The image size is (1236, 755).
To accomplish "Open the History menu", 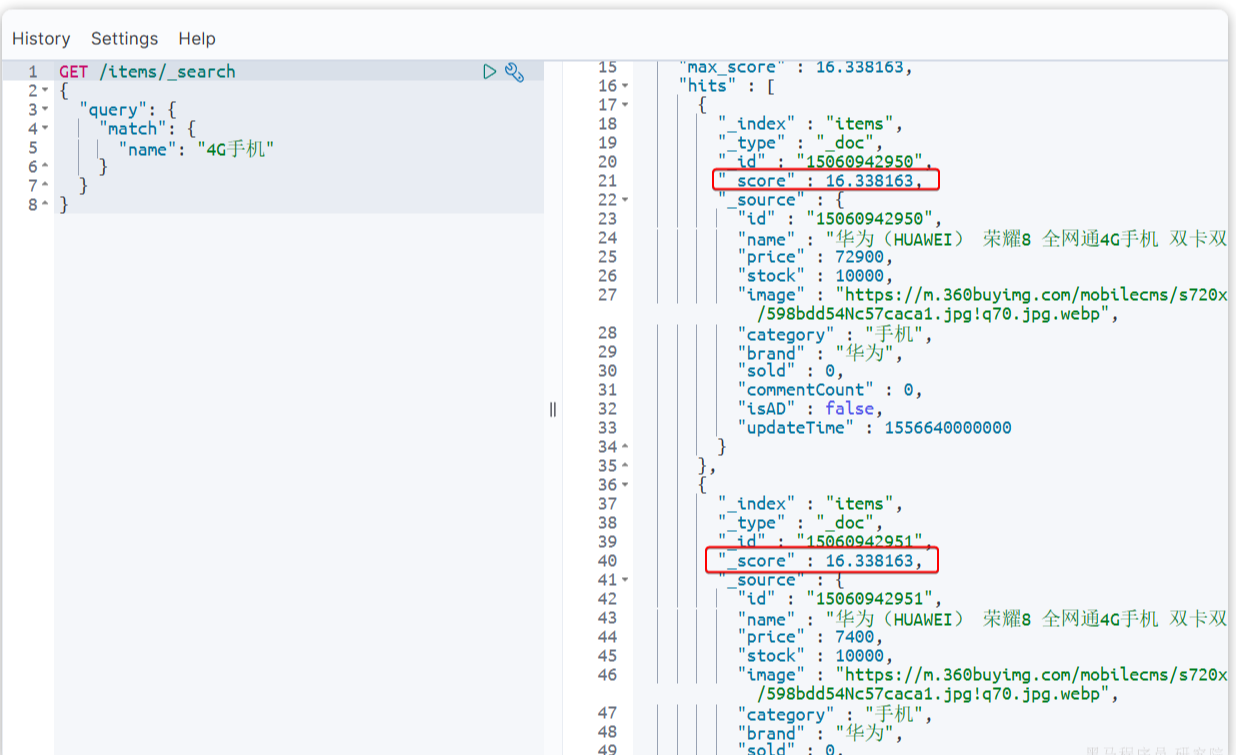I will (x=41, y=39).
